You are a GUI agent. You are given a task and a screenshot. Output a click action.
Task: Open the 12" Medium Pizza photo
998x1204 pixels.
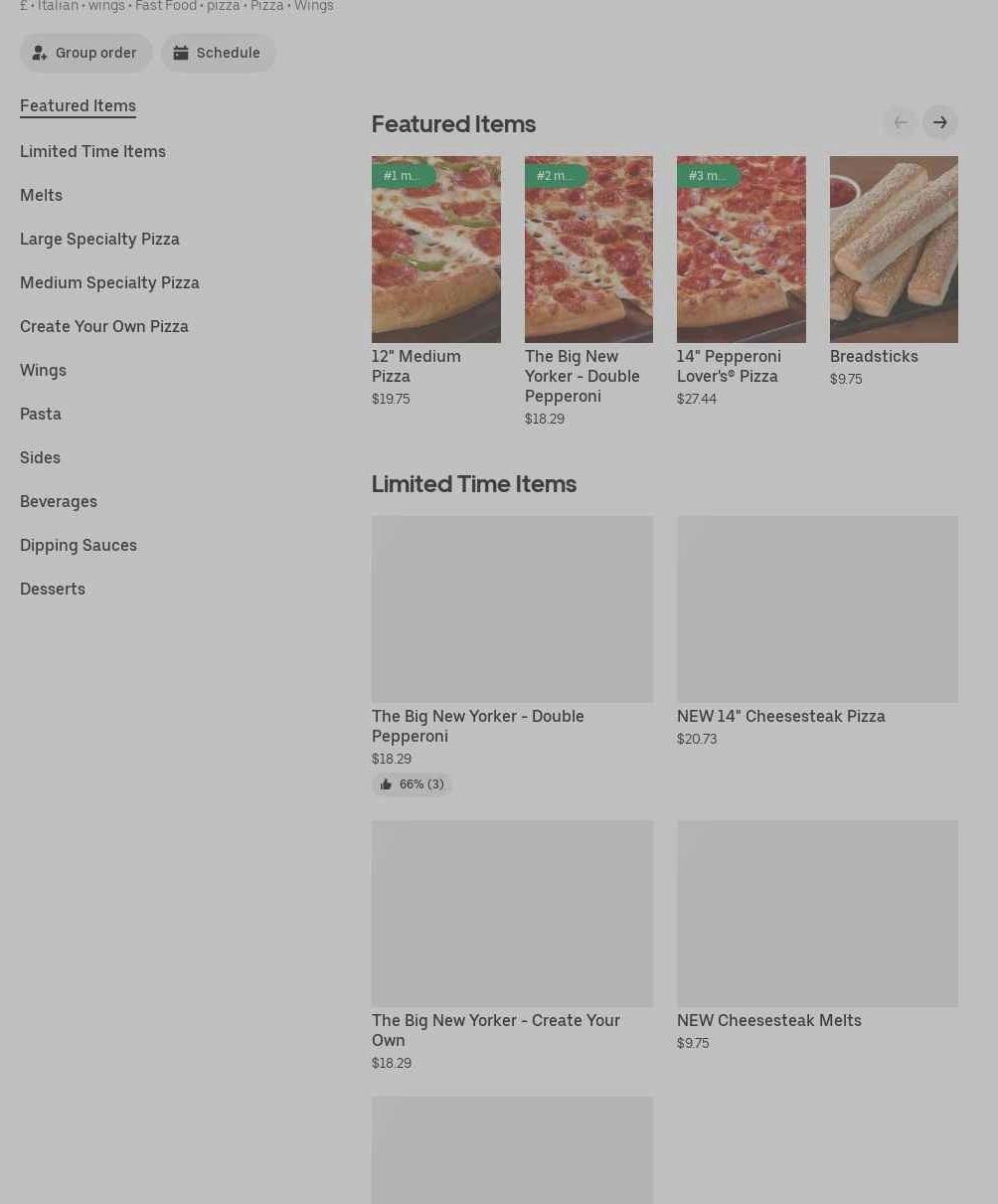[436, 250]
